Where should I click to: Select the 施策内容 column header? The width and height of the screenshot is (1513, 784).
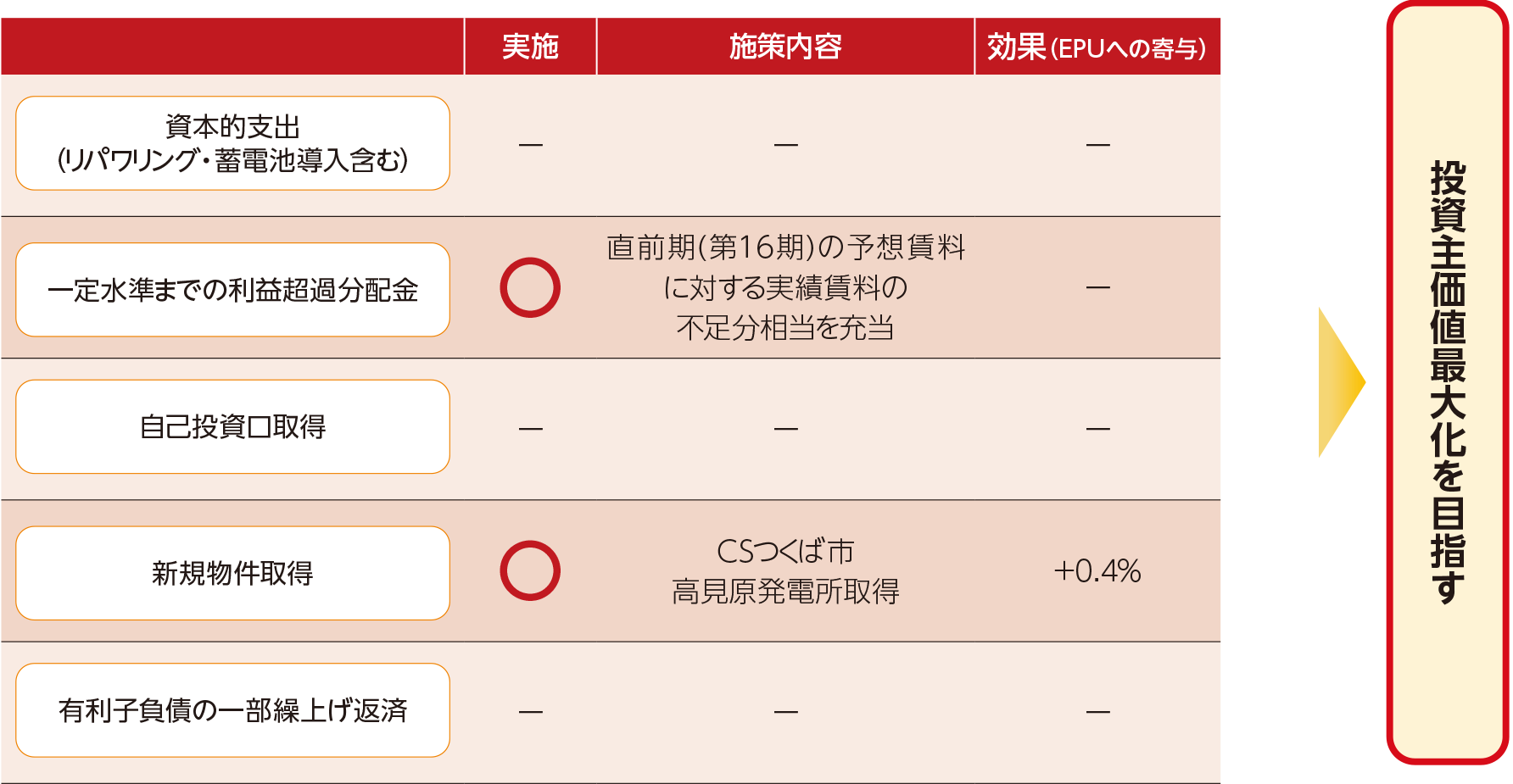point(785,47)
